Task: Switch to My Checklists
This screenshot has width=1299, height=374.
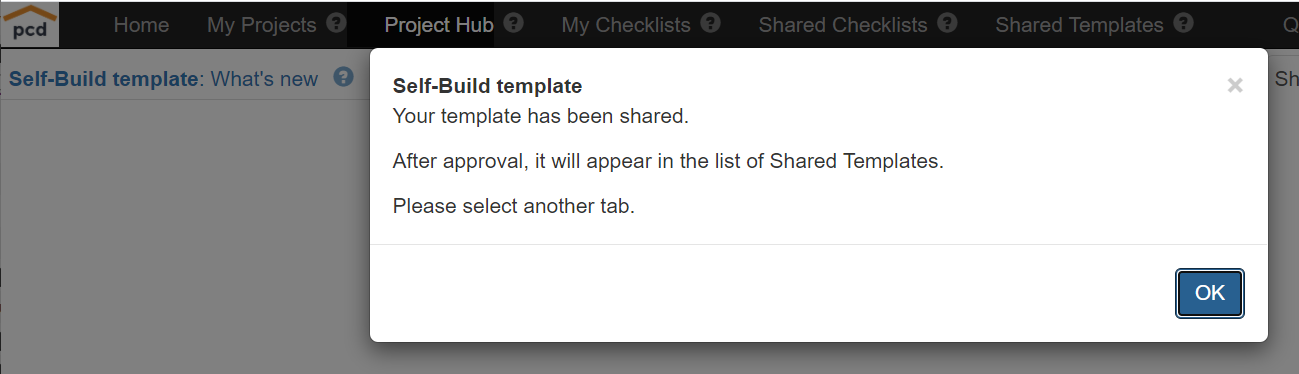Action: click(626, 25)
